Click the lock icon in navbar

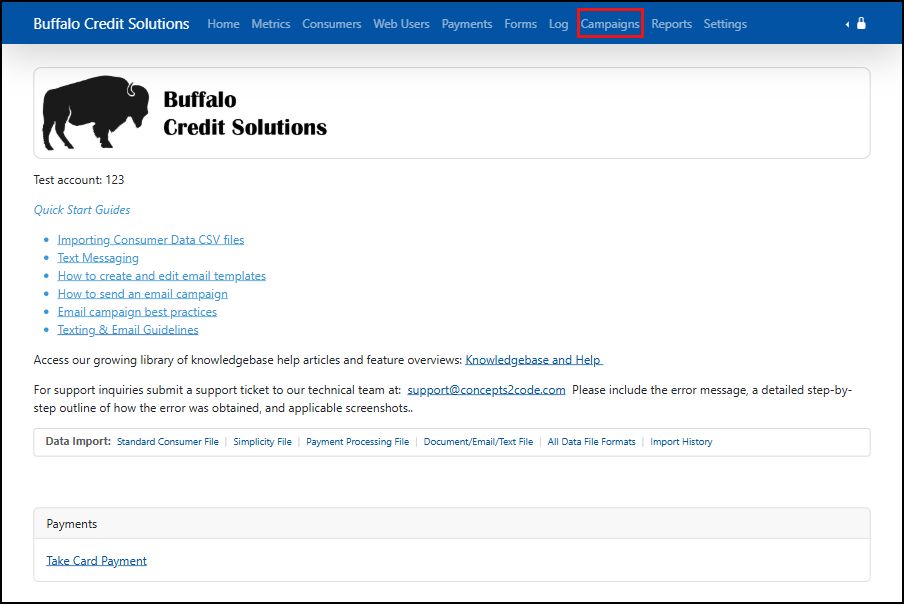pyautogui.click(x=861, y=23)
